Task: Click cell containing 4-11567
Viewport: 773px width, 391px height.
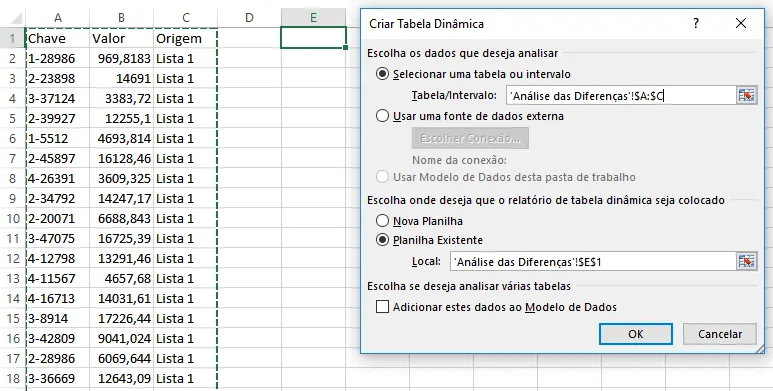Action: click(x=58, y=278)
